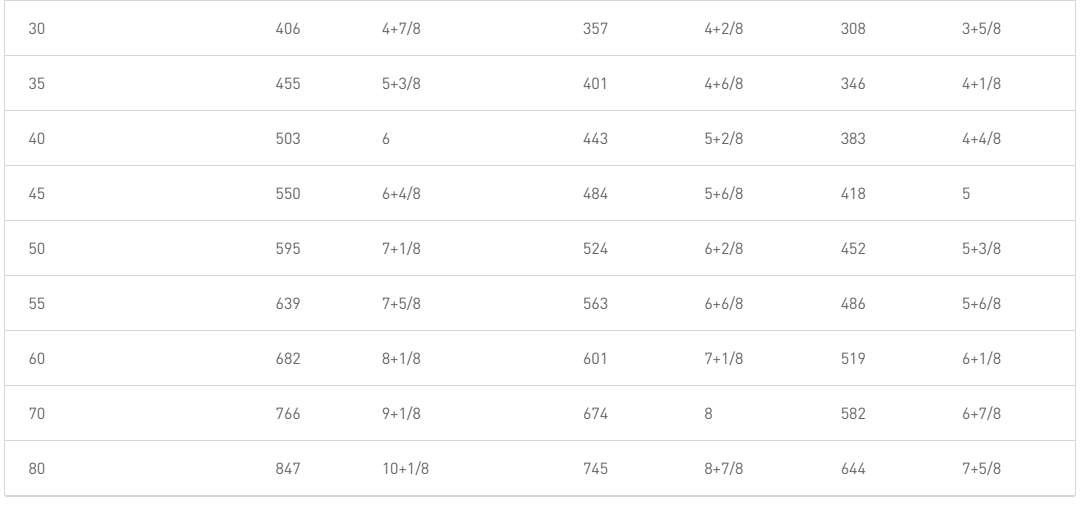1090x508 pixels.
Task: Select the cell showing 4+6/8
Action: point(723,84)
